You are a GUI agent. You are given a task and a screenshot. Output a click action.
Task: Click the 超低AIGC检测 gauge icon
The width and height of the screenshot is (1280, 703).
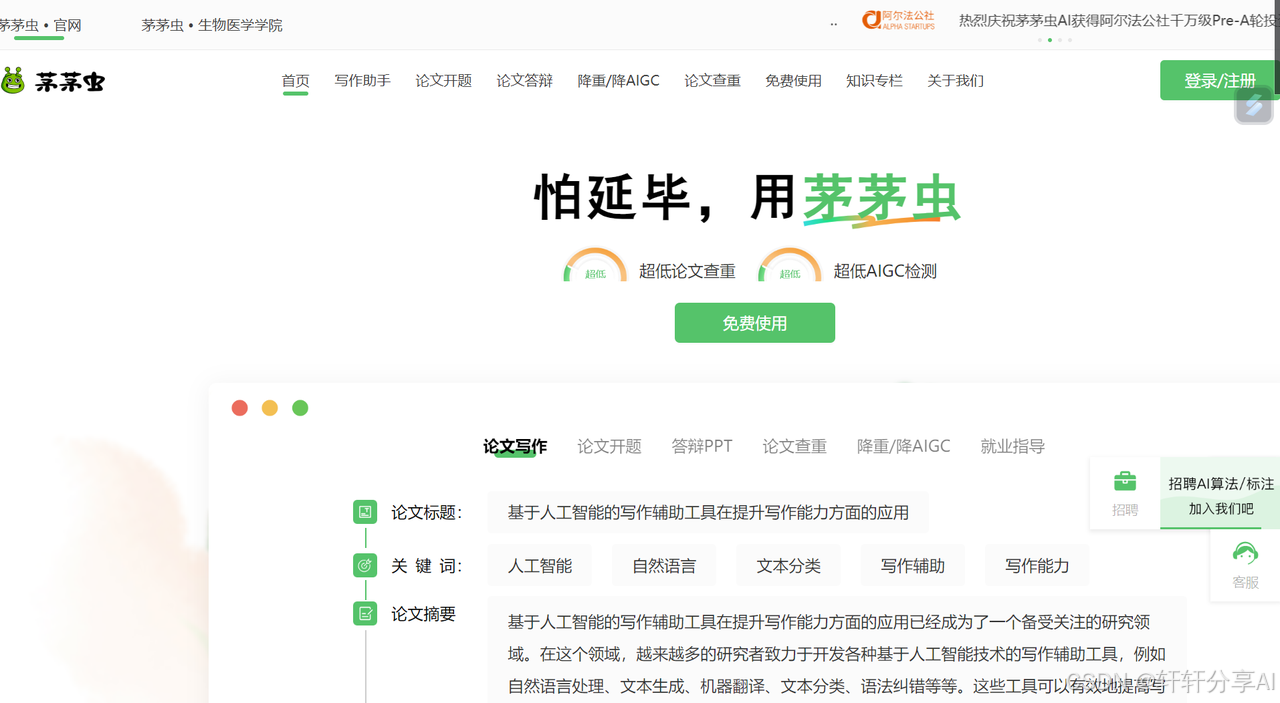click(x=789, y=266)
